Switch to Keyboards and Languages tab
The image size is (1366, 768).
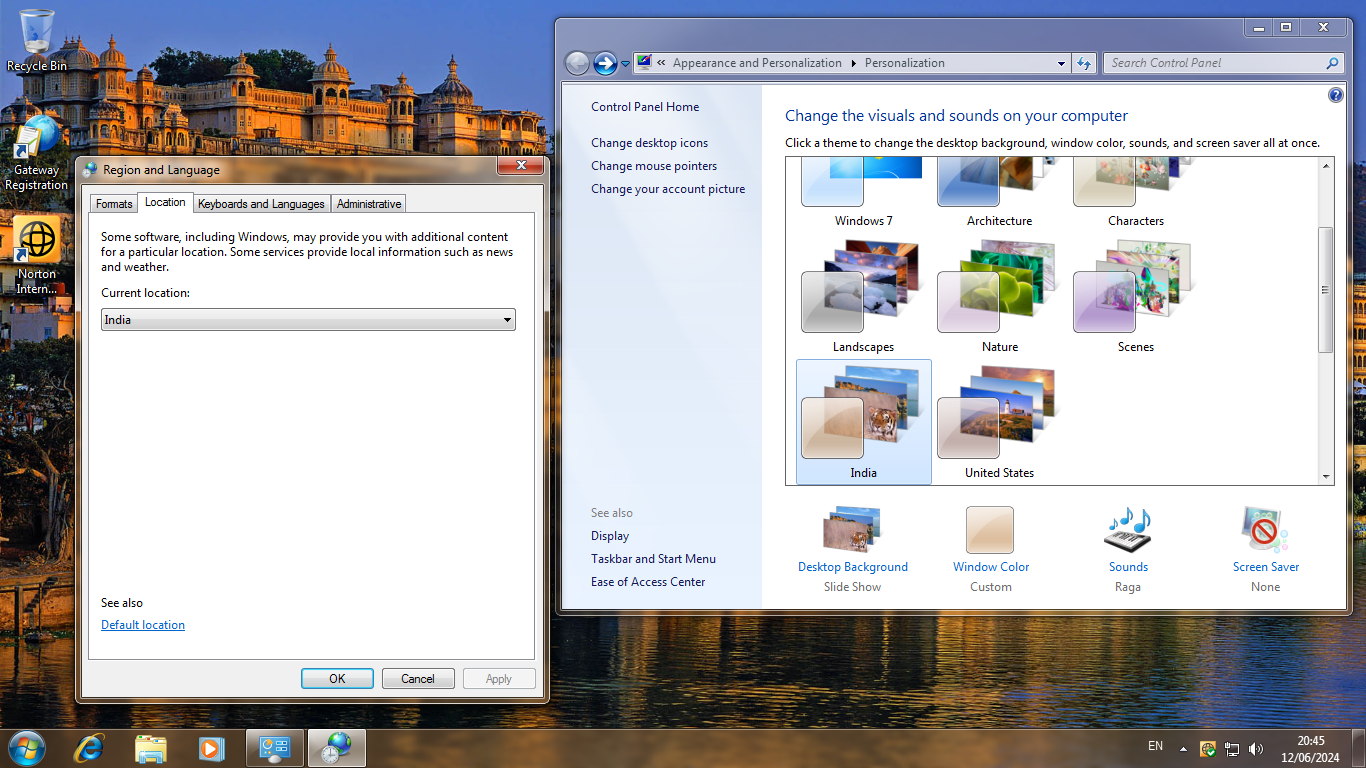(x=261, y=204)
